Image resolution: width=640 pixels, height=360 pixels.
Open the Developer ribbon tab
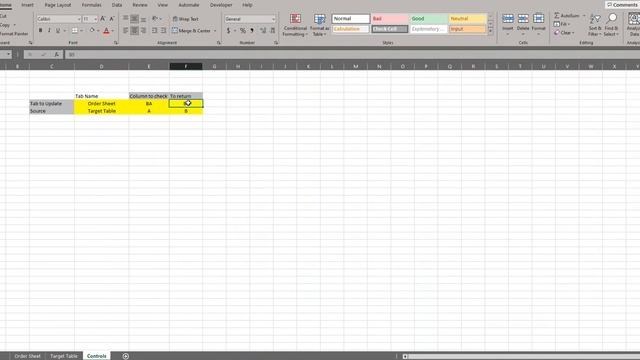pyautogui.click(x=221, y=5)
